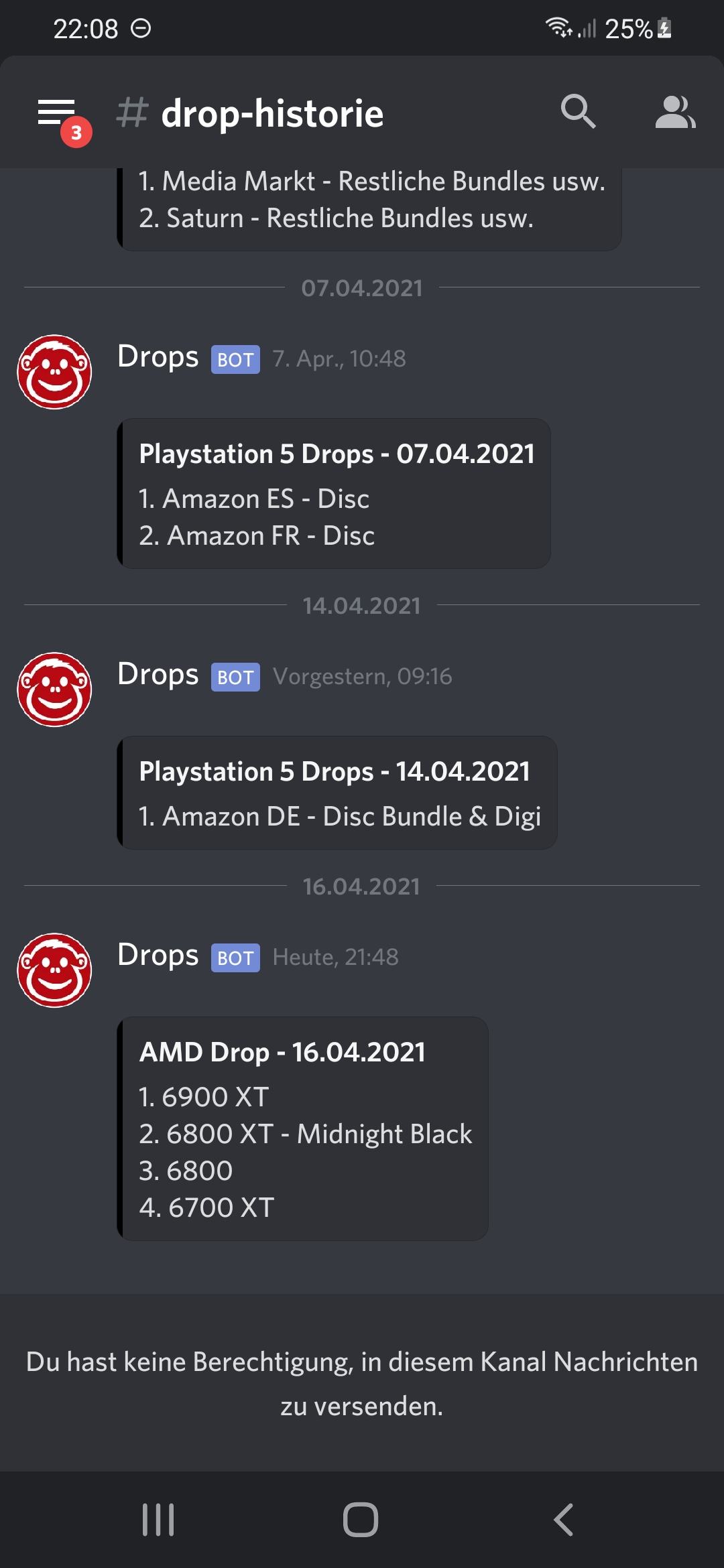Tap the no-permission message bar
The image size is (724, 1568).
(362, 1383)
